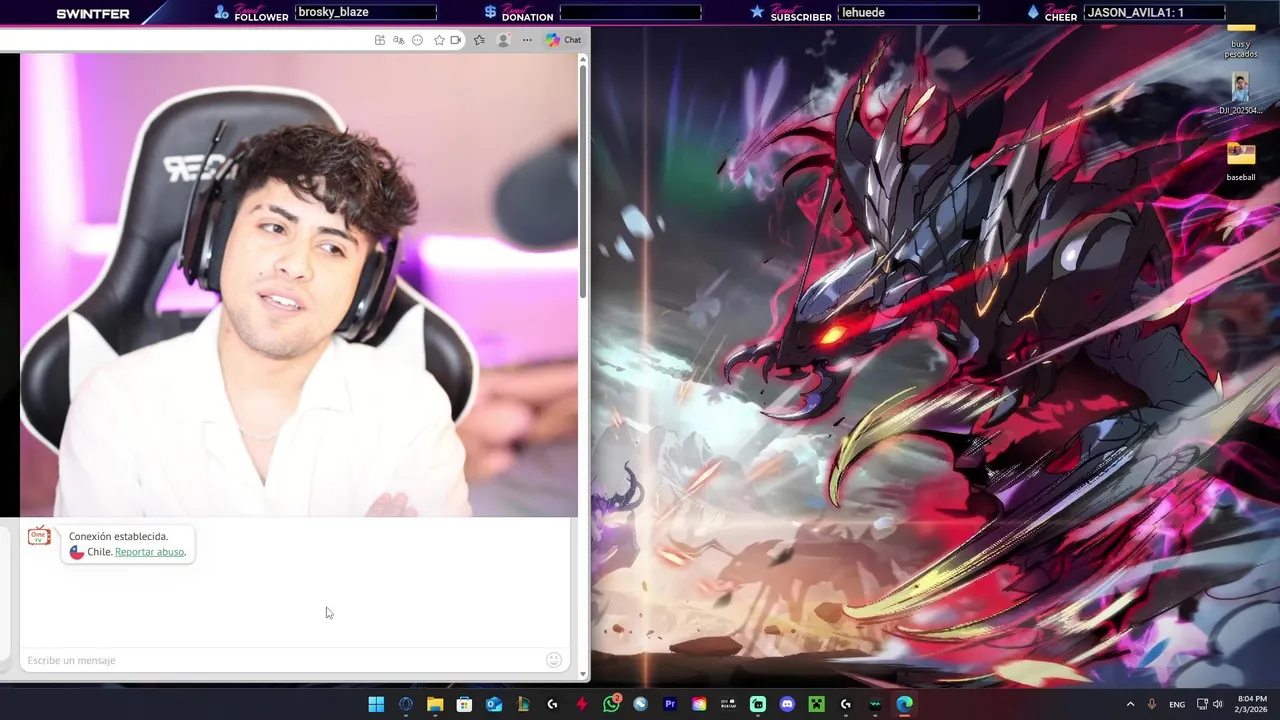Click the Reportar abuso link
This screenshot has width=1280, height=720.
[149, 552]
